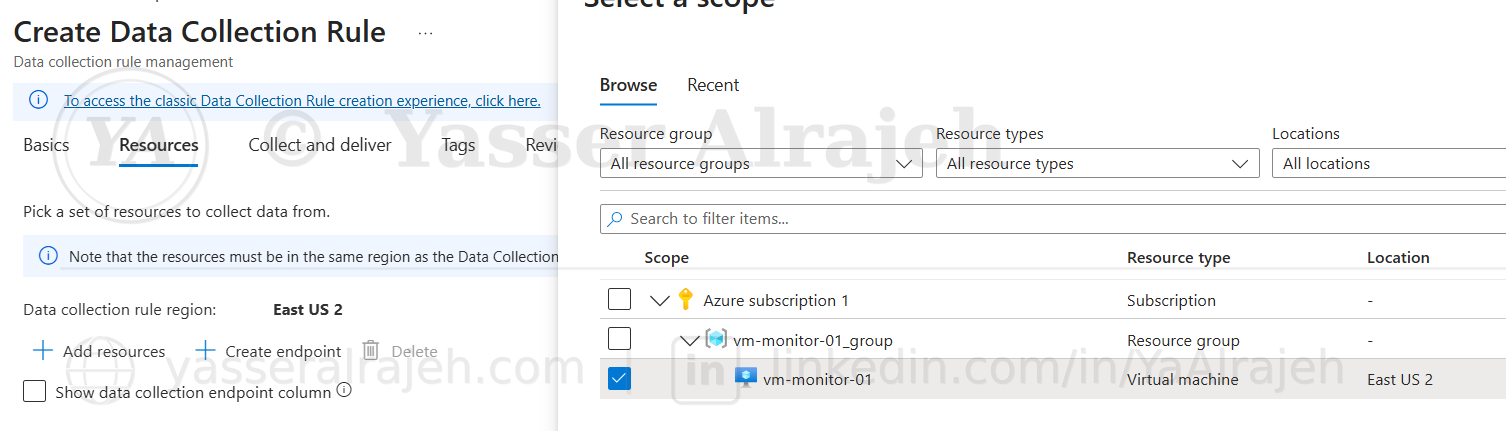Screen dimensions: 1506x431
Task: Click the Subscription resource type cell
Action: coord(1171,300)
